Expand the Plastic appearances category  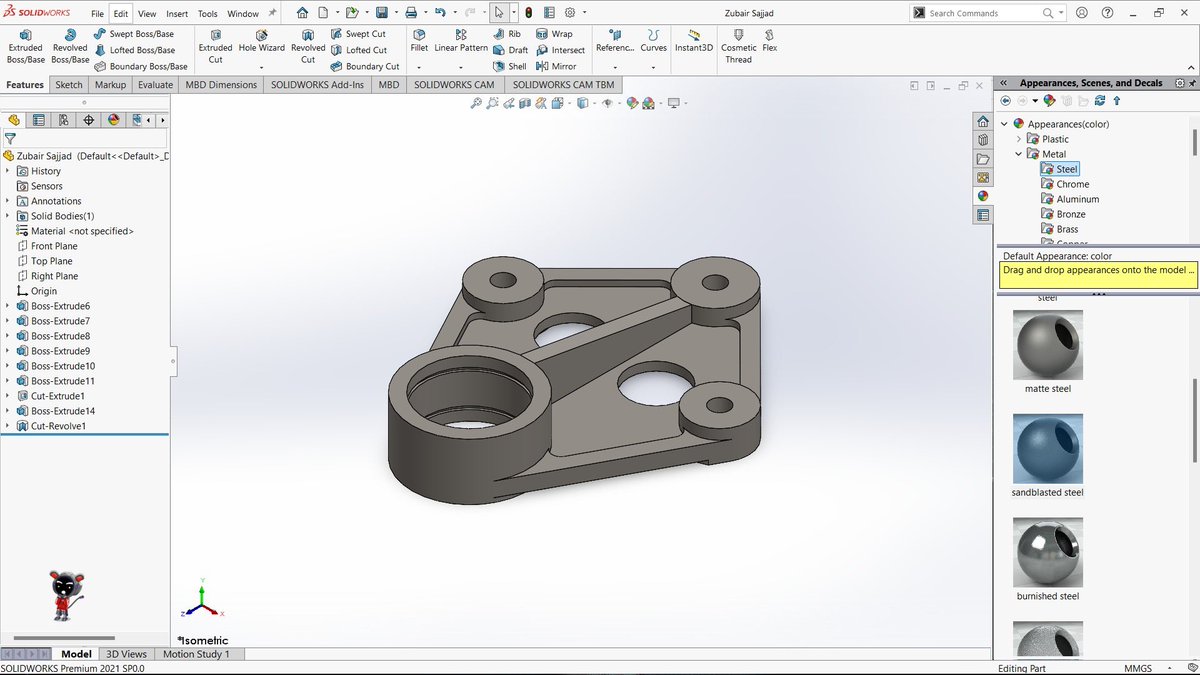pyautogui.click(x=1019, y=139)
